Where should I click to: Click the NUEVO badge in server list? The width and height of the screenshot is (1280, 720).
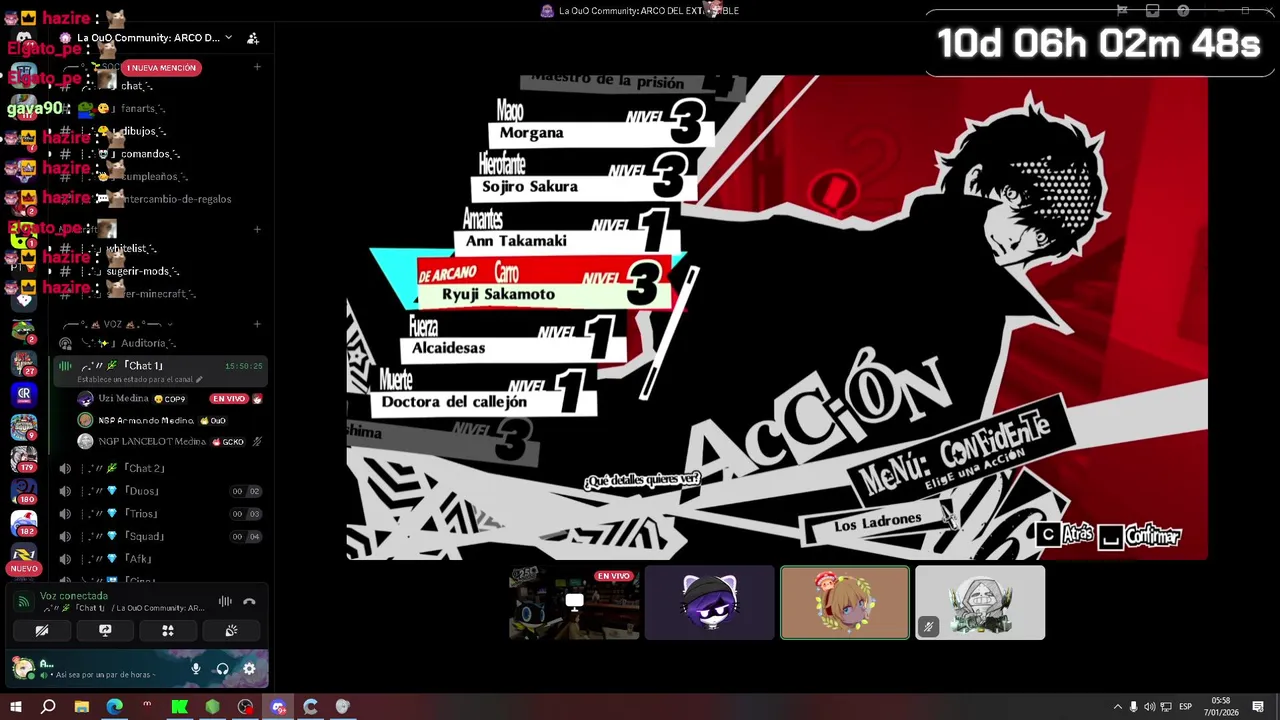[23, 568]
